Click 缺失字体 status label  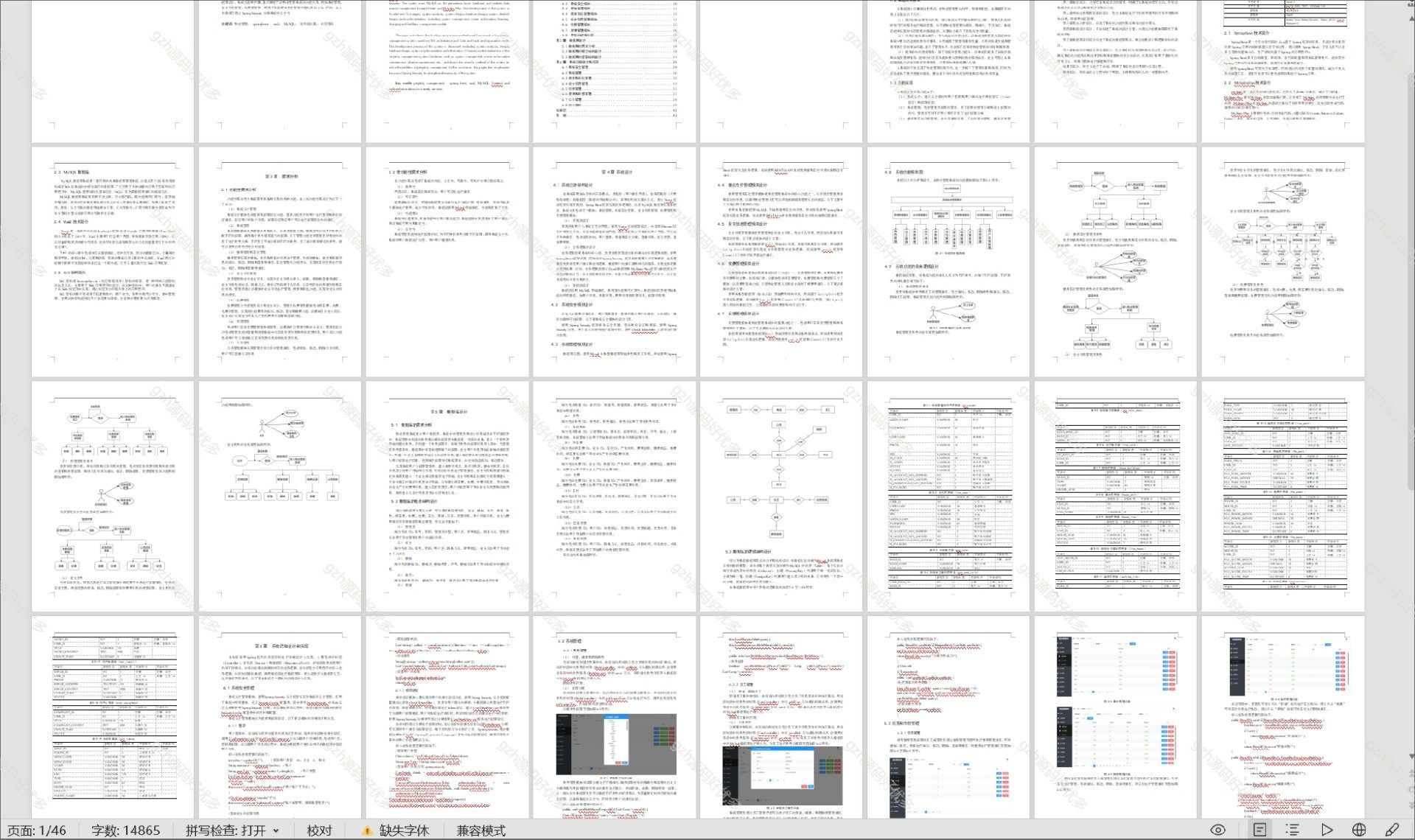(x=403, y=830)
